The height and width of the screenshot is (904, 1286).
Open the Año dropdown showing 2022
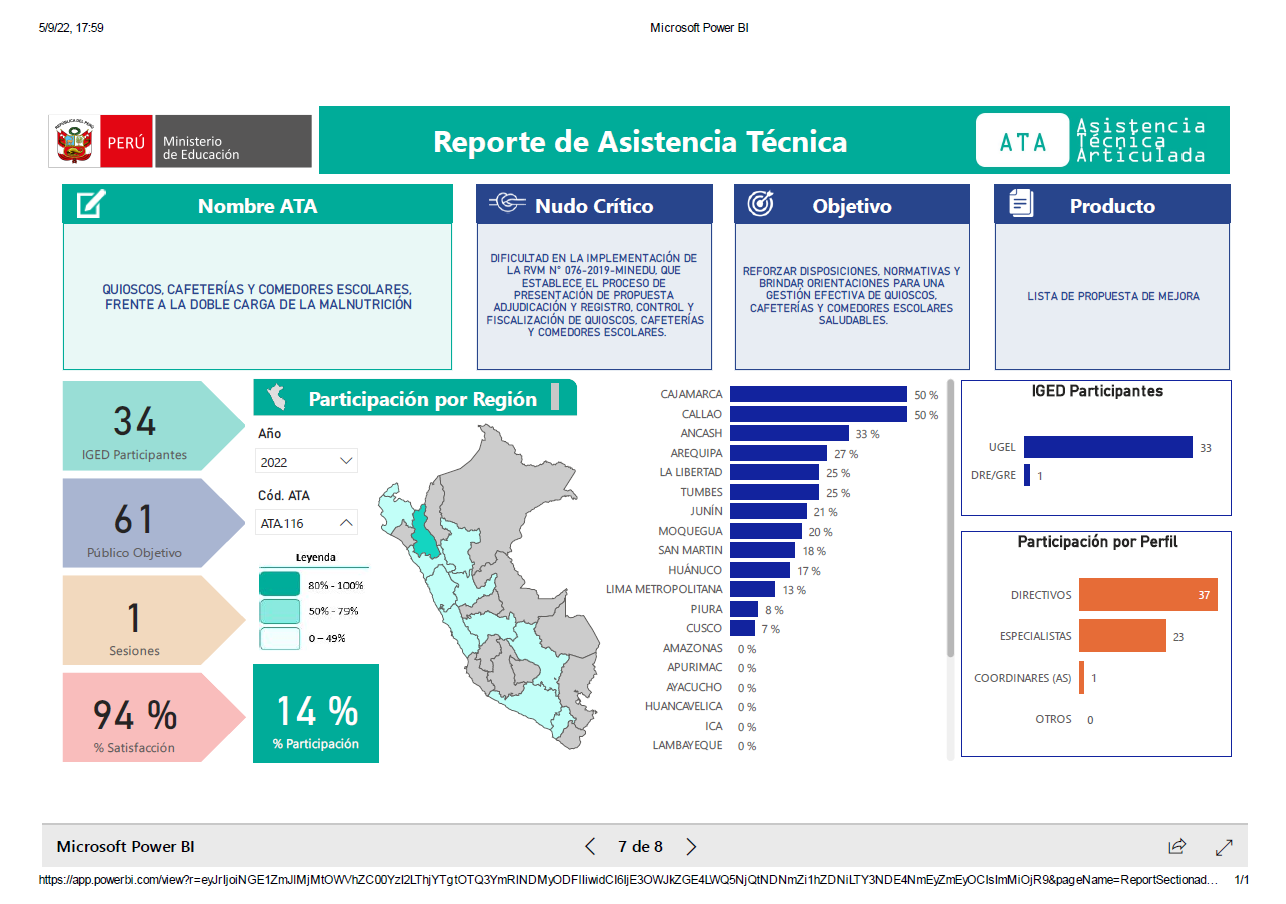click(x=307, y=461)
